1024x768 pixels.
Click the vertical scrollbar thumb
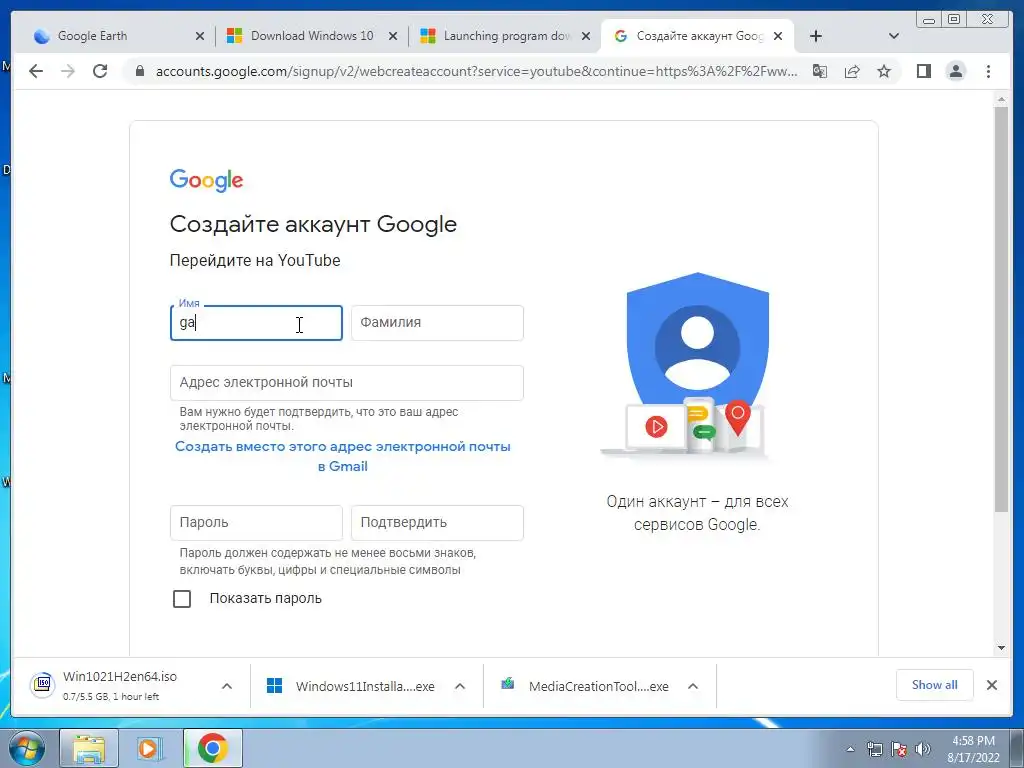pos(1001,310)
